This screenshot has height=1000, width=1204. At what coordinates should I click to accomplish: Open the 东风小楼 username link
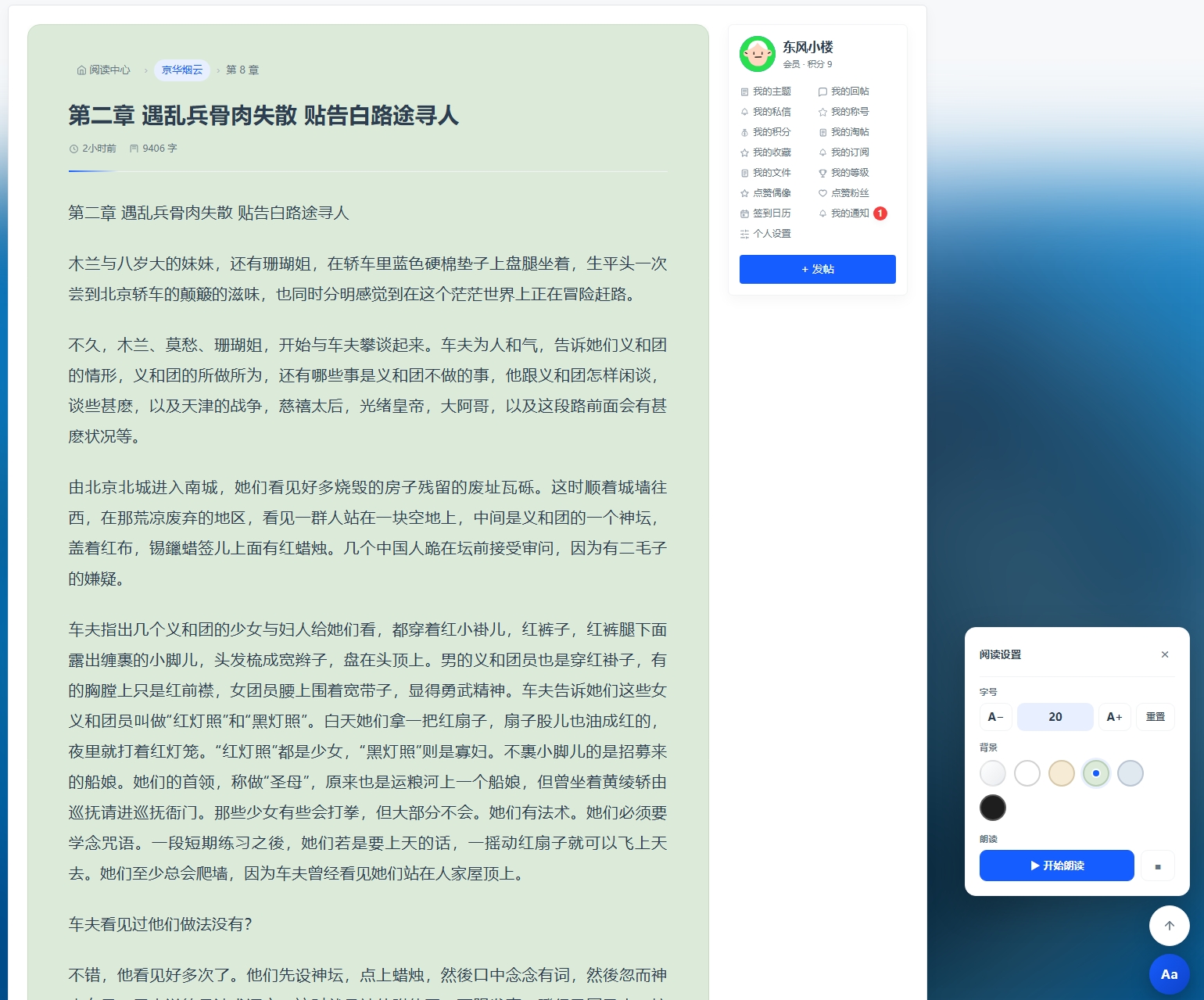808,47
